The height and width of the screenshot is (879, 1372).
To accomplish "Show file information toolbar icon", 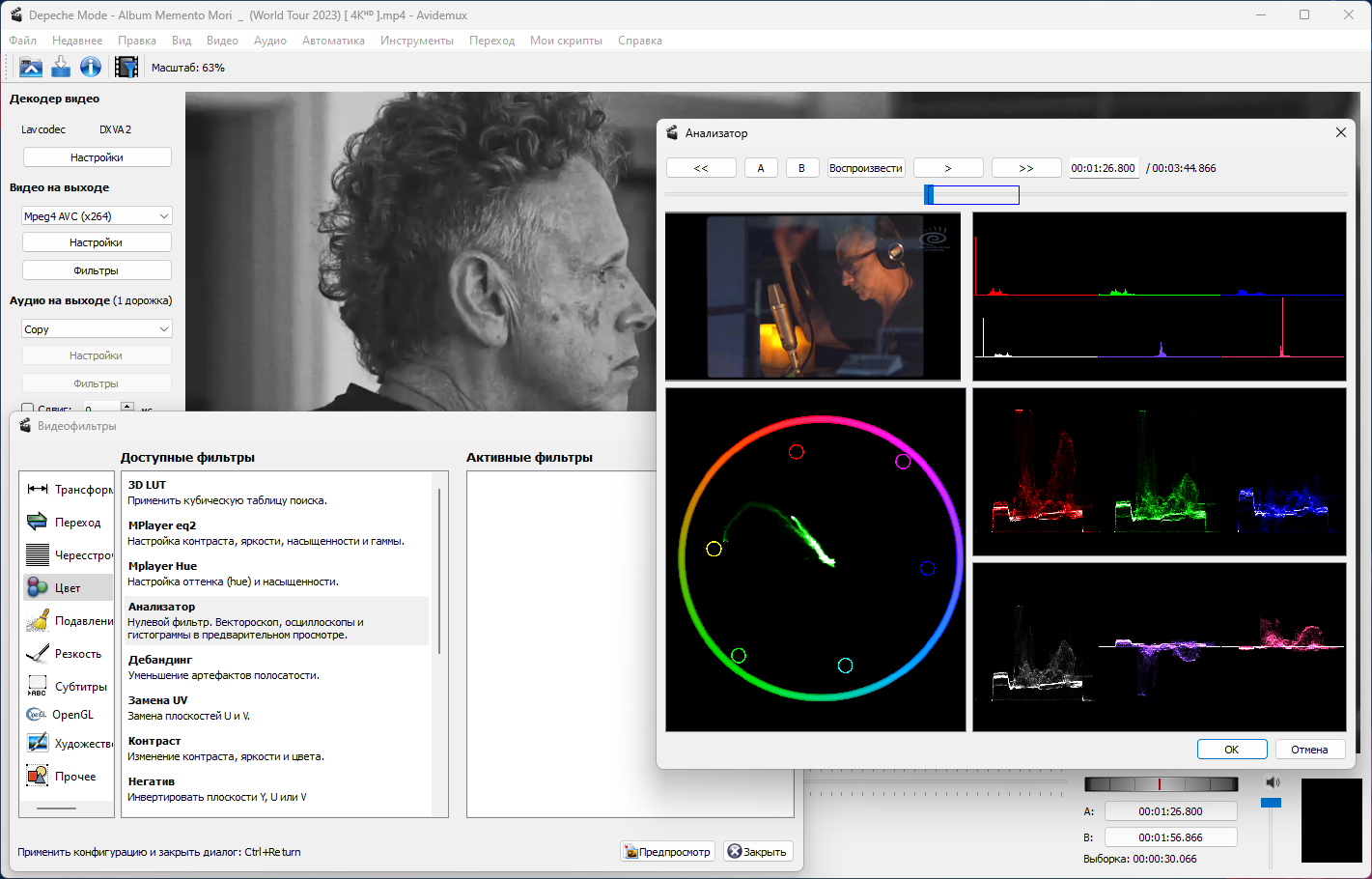I will click(x=91, y=67).
